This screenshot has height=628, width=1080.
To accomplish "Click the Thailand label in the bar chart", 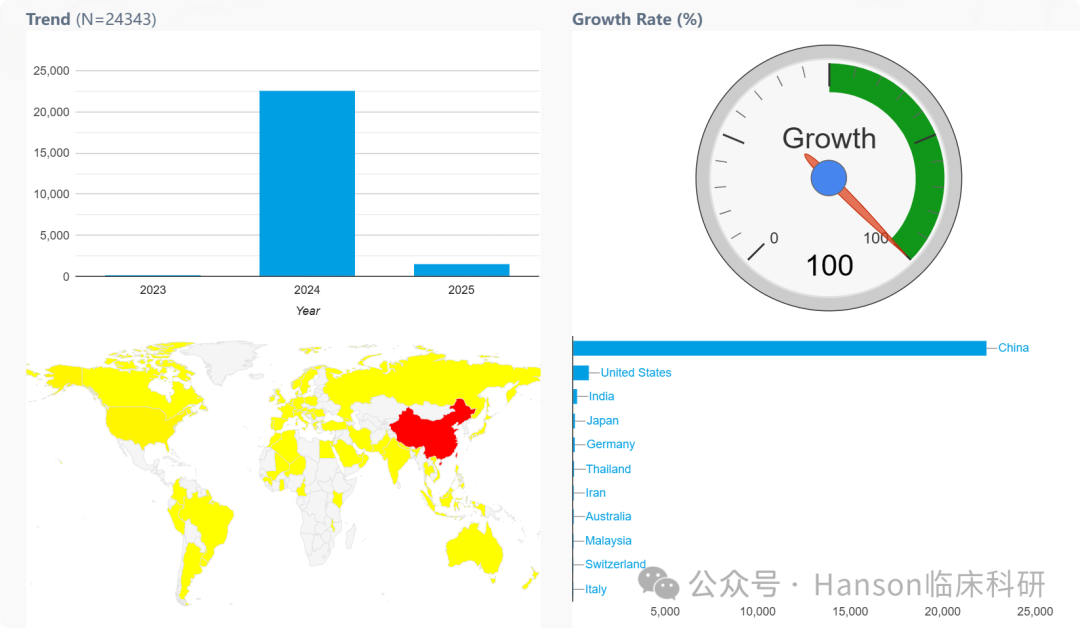I will coord(608,469).
